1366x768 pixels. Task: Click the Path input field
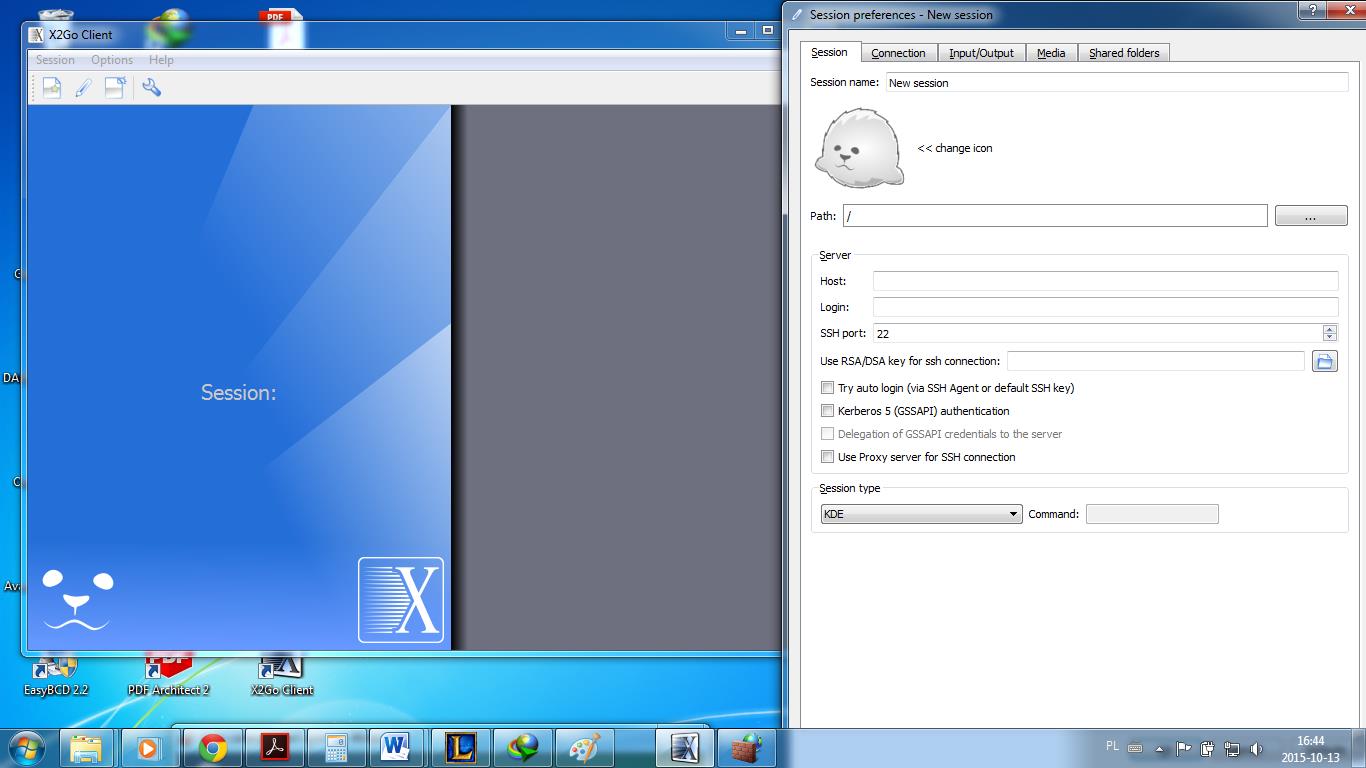coord(1055,216)
